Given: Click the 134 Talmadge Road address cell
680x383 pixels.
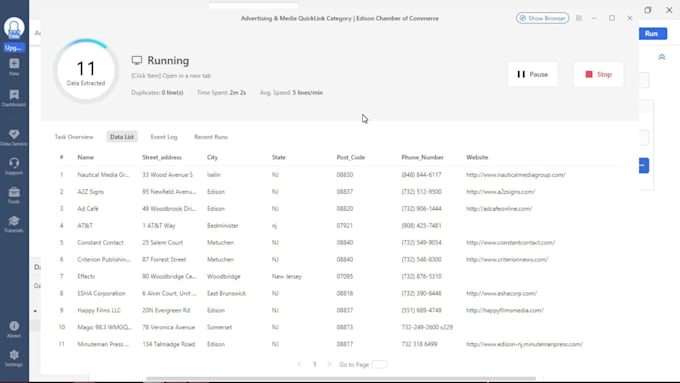Looking at the screenshot, I should [x=168, y=344].
